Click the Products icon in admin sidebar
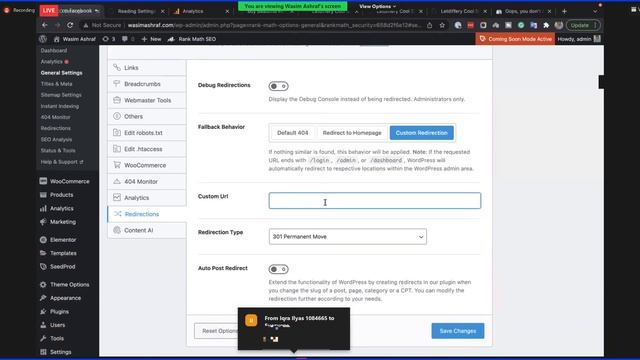 pyautogui.click(x=43, y=195)
